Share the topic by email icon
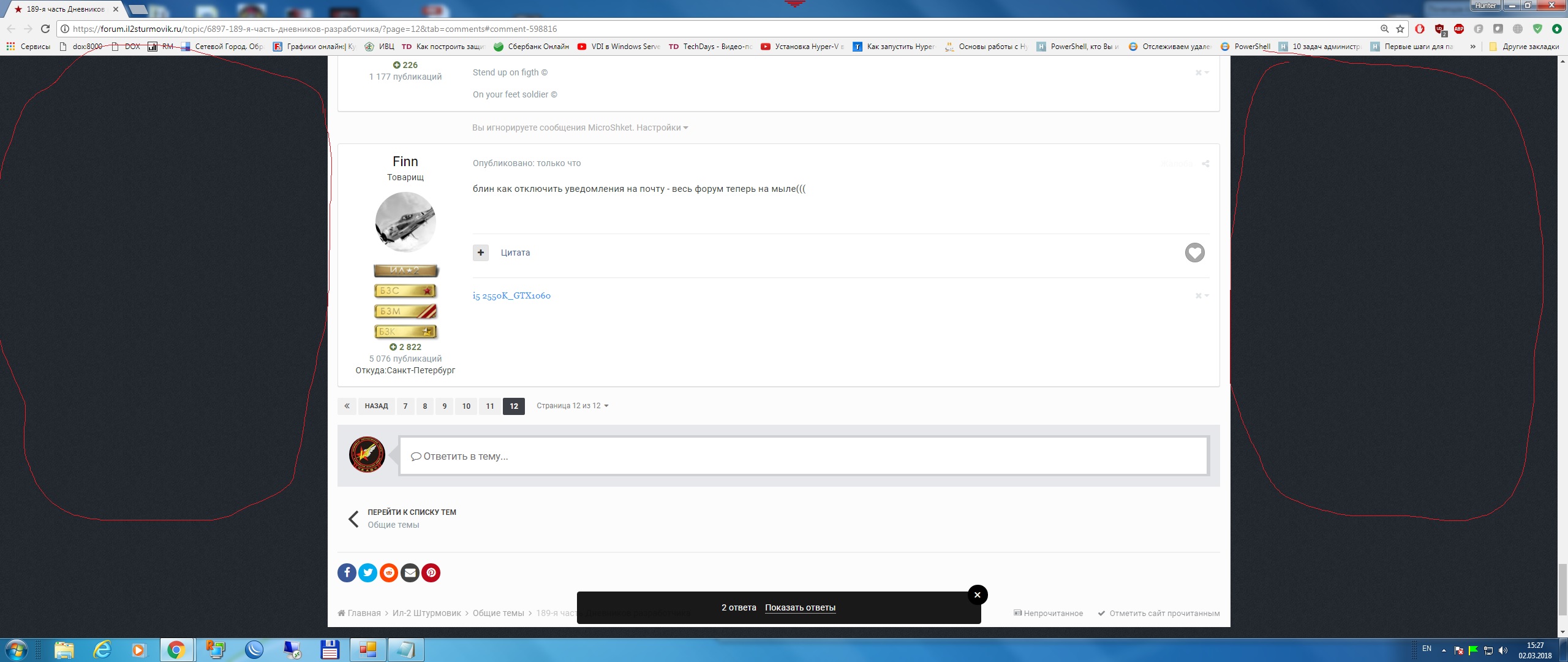The image size is (1568, 662). (x=410, y=573)
